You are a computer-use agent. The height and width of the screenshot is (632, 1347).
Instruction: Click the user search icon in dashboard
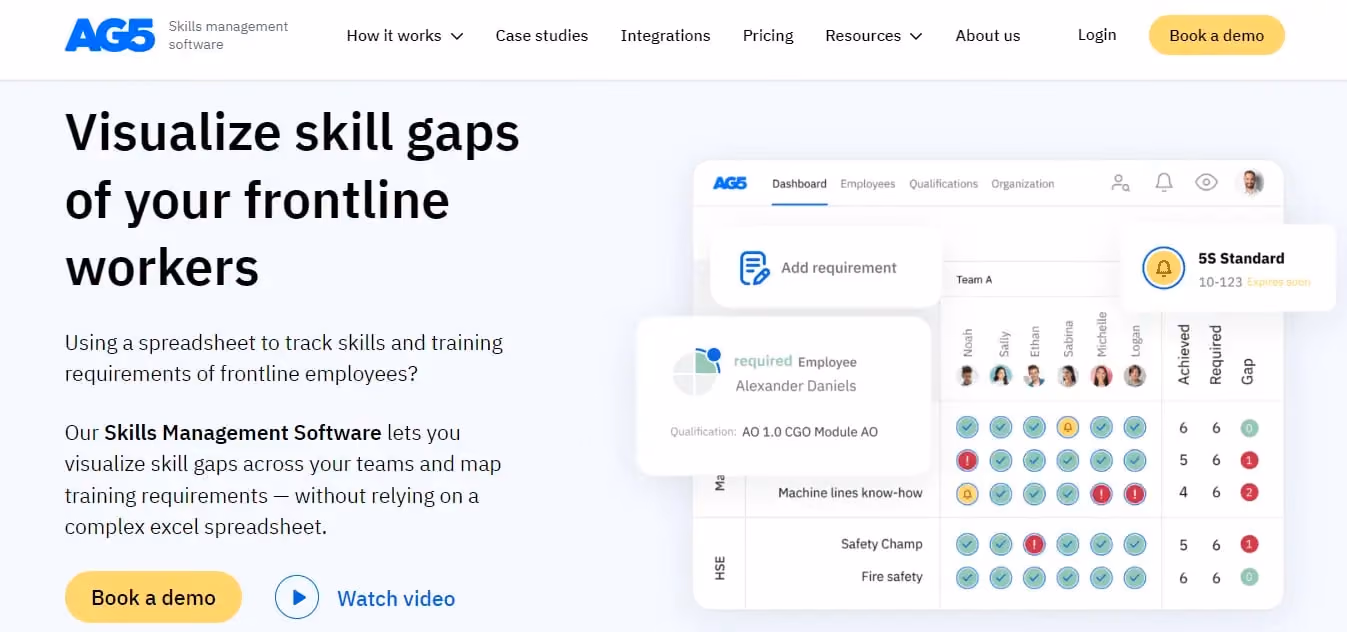point(1121,183)
